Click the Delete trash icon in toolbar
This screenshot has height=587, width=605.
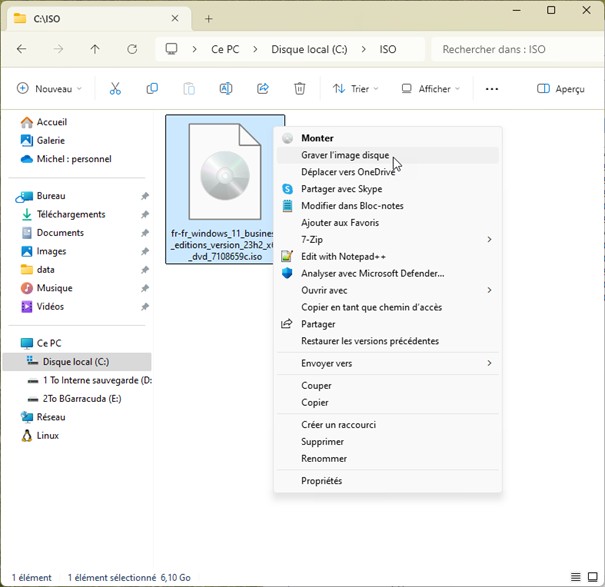(300, 89)
